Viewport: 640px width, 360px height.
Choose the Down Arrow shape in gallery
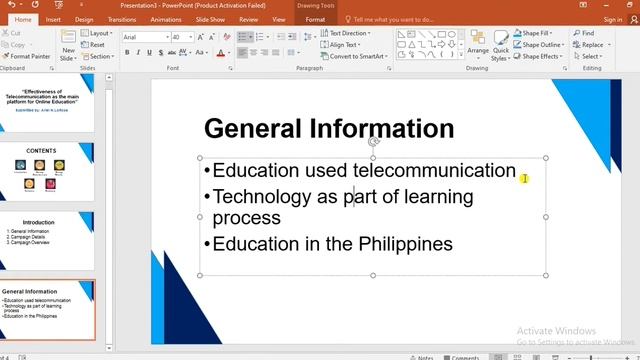point(451,44)
